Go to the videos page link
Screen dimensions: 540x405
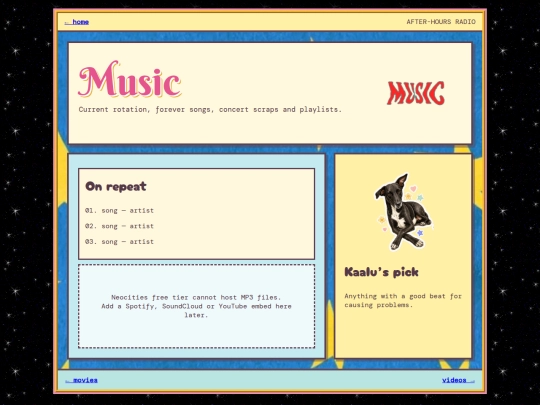click(x=458, y=380)
